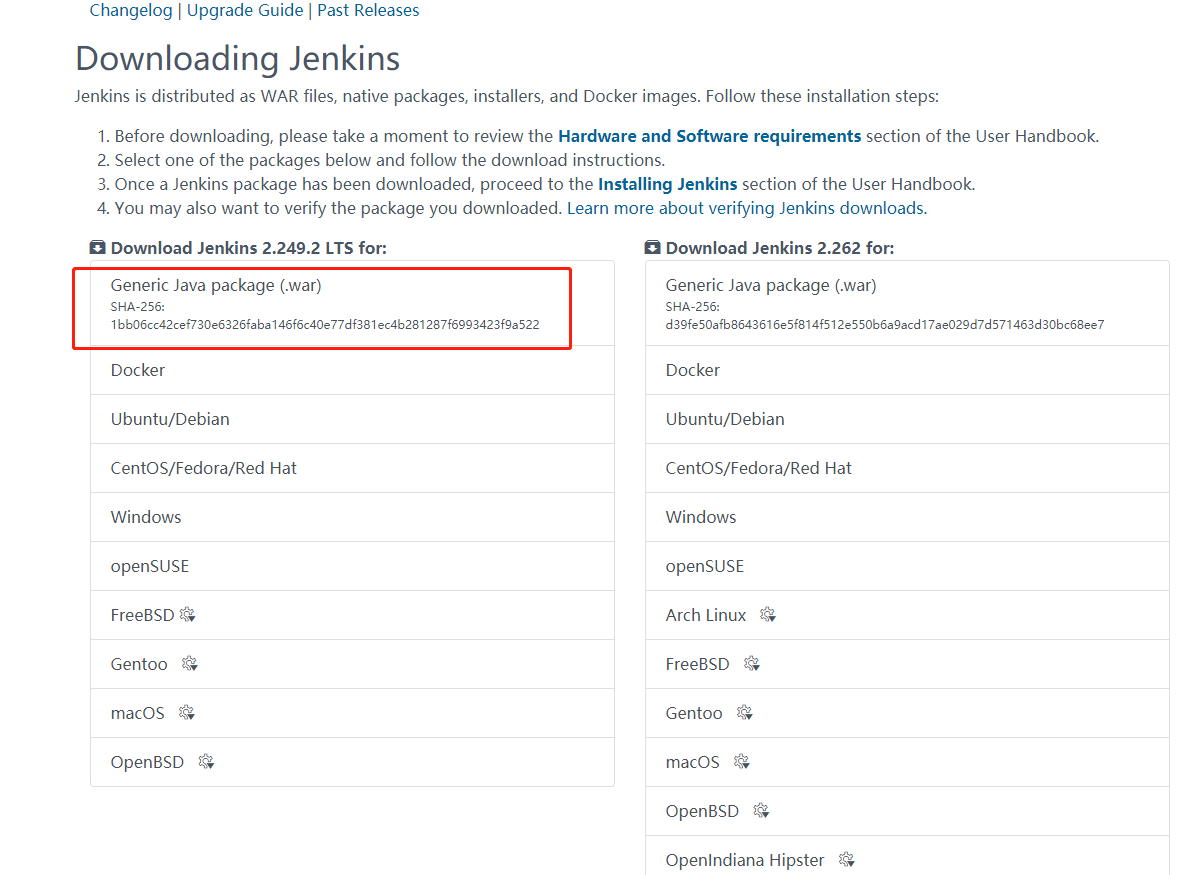Select the 2.262 SHA-256 hash starting d39fe50a

click(885, 325)
